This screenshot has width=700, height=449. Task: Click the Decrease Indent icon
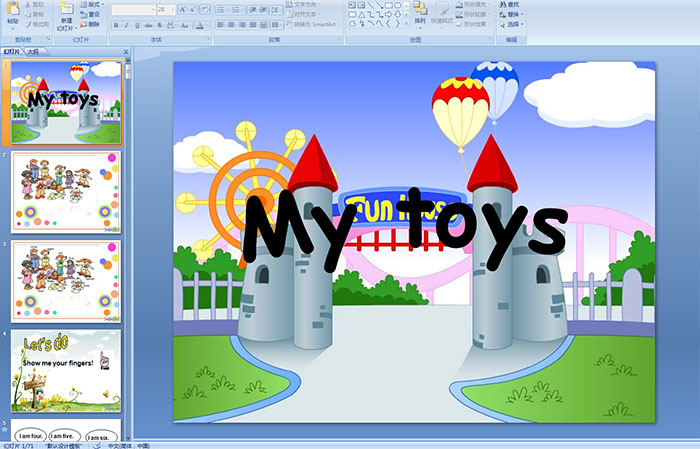[253, 10]
